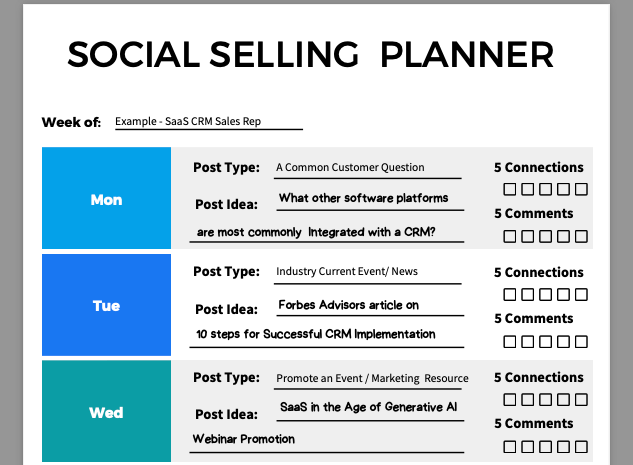Screen dimensions: 633x465
Task: Click 'Forbes Advisors article on' field
Action: pos(370,306)
